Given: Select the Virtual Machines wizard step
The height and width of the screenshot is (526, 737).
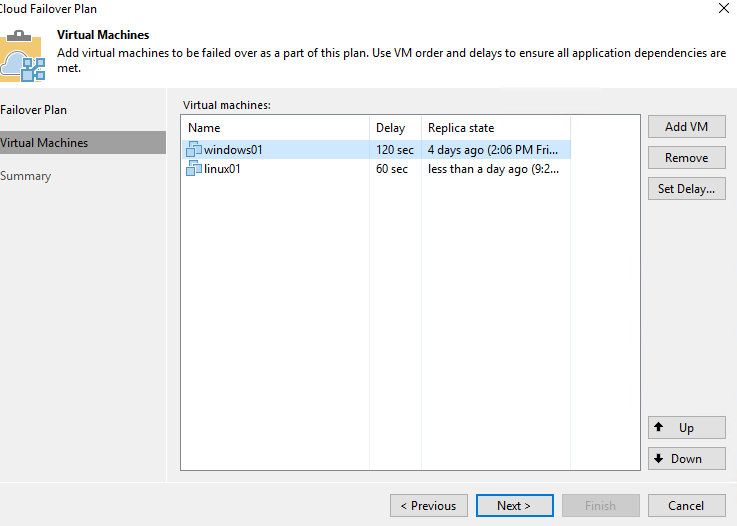Looking at the screenshot, I should [x=44, y=143].
